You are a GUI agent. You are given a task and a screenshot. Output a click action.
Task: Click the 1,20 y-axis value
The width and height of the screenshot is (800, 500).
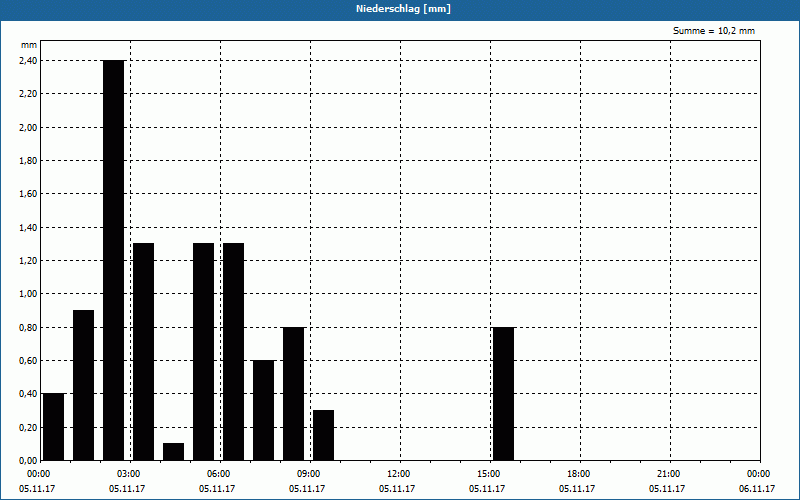coord(28,261)
